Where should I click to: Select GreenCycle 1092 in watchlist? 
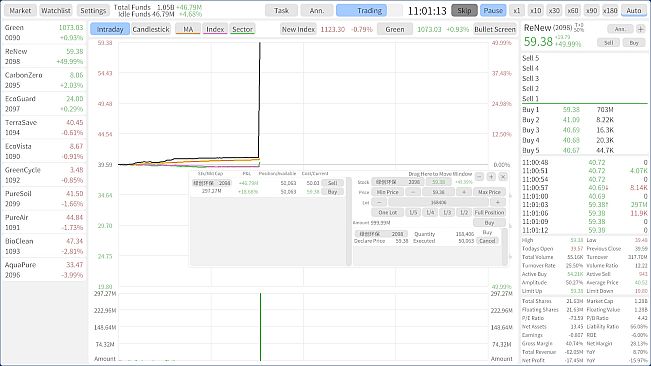pos(44,175)
